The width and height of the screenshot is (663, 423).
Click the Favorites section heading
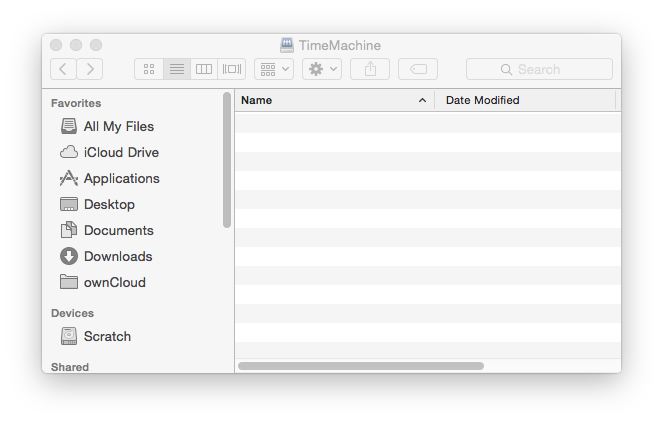(x=76, y=103)
